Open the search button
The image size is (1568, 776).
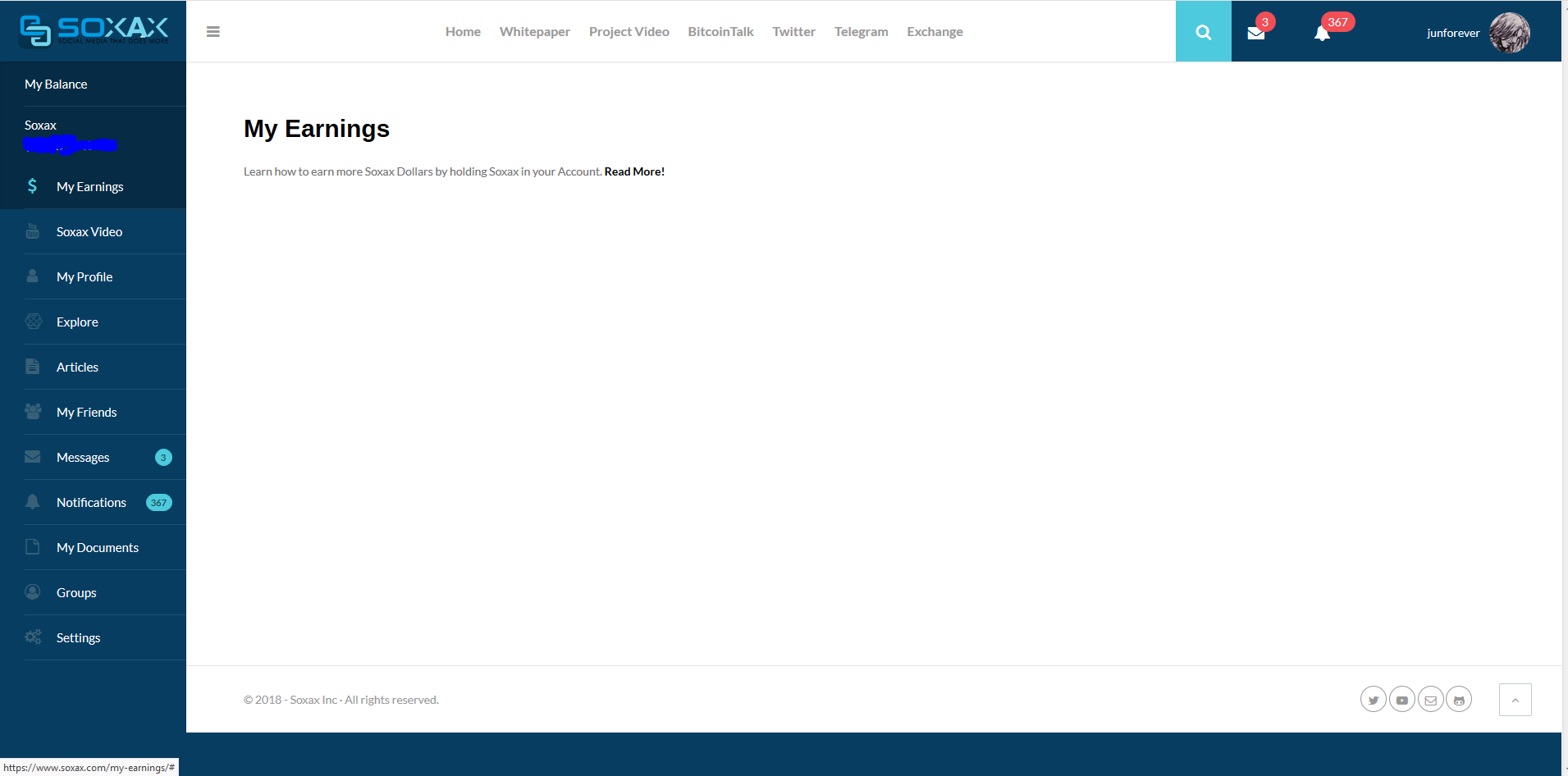click(1204, 31)
